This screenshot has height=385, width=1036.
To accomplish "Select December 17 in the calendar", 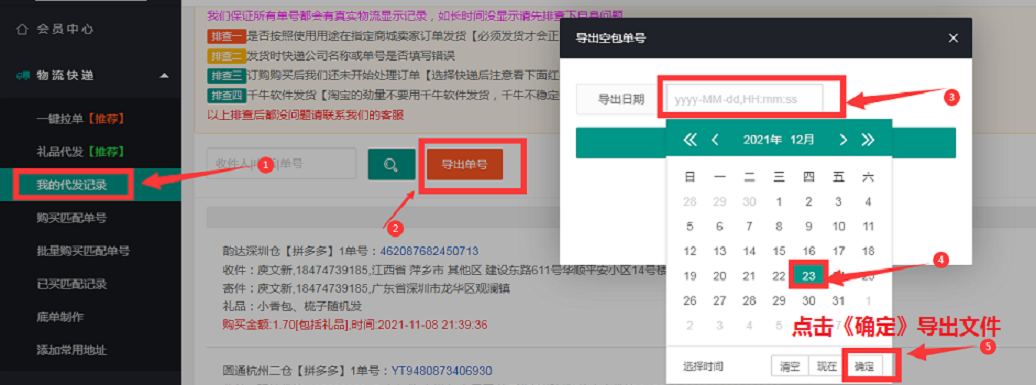I will (x=838, y=251).
